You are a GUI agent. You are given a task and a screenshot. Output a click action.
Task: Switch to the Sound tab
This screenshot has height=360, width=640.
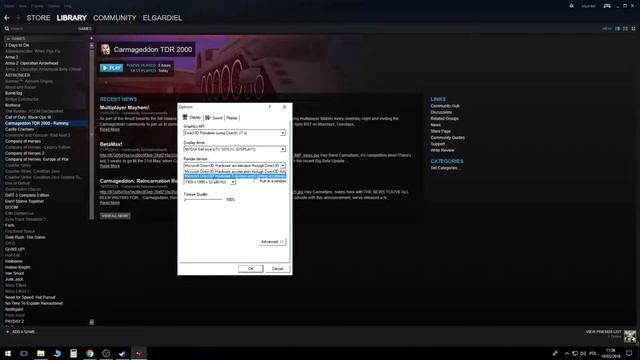214,118
